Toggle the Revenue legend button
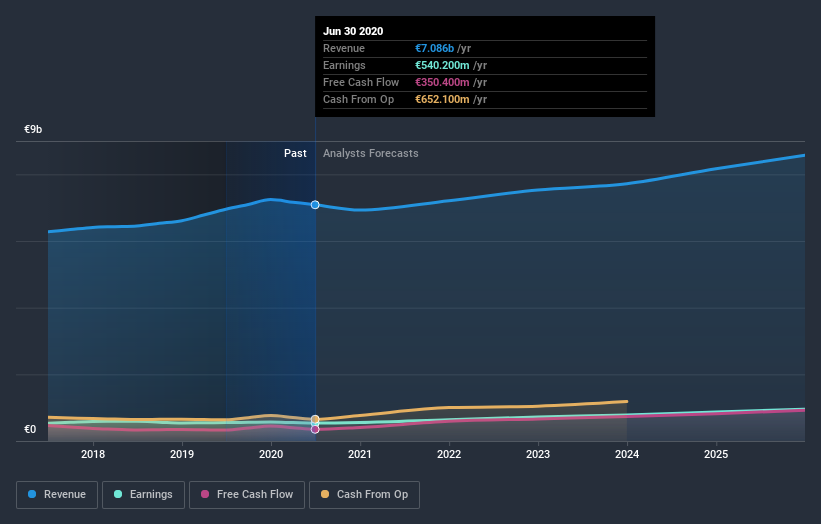The image size is (821, 524). (x=57, y=495)
